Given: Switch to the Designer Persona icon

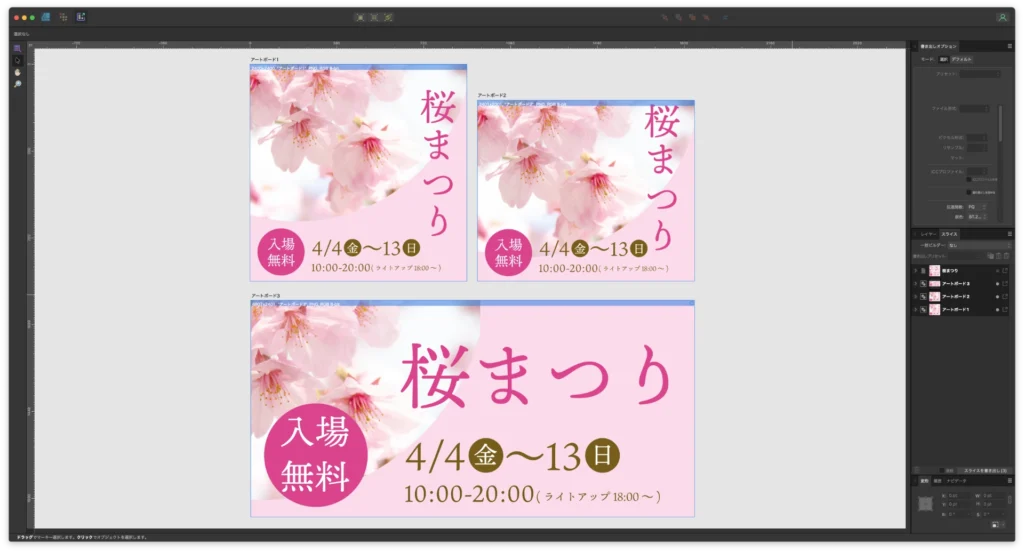Looking at the screenshot, I should [x=46, y=17].
